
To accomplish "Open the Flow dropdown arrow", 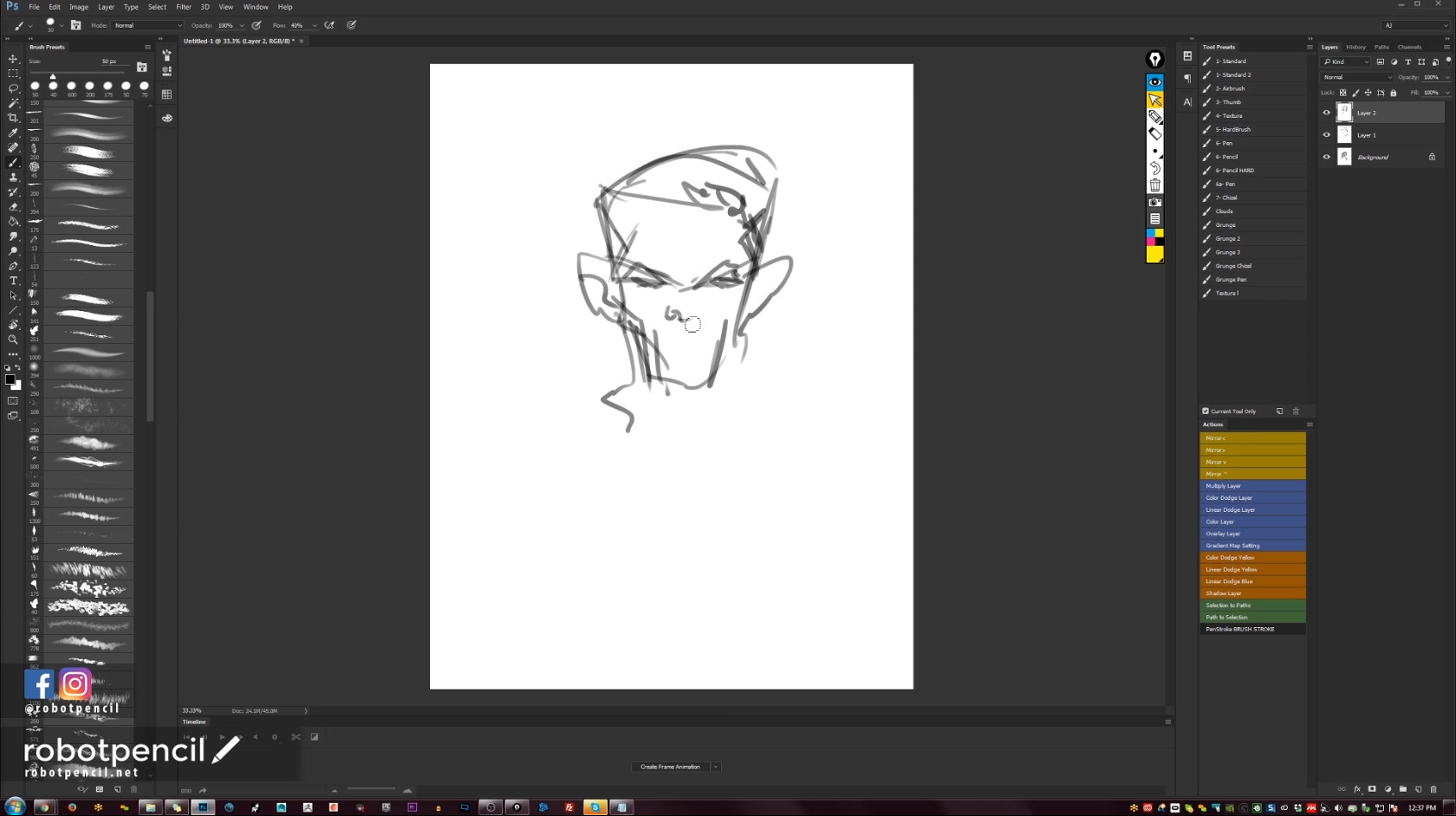I will click(315, 25).
